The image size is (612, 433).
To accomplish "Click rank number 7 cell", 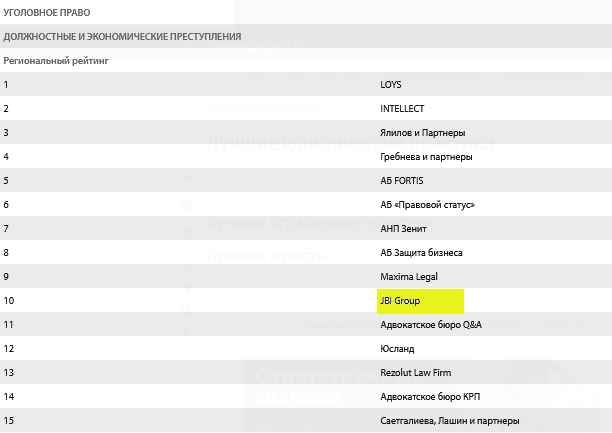I will 6,229.
